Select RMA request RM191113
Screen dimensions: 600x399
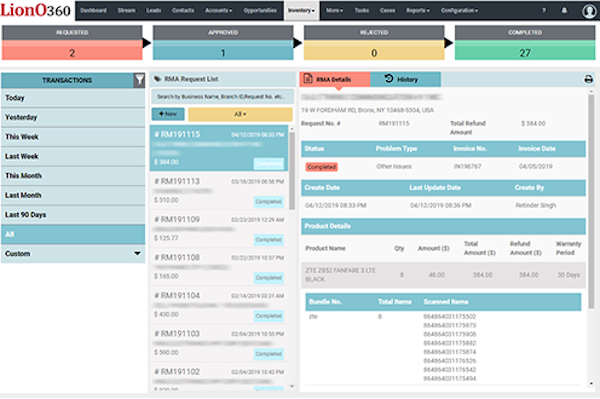pos(219,191)
